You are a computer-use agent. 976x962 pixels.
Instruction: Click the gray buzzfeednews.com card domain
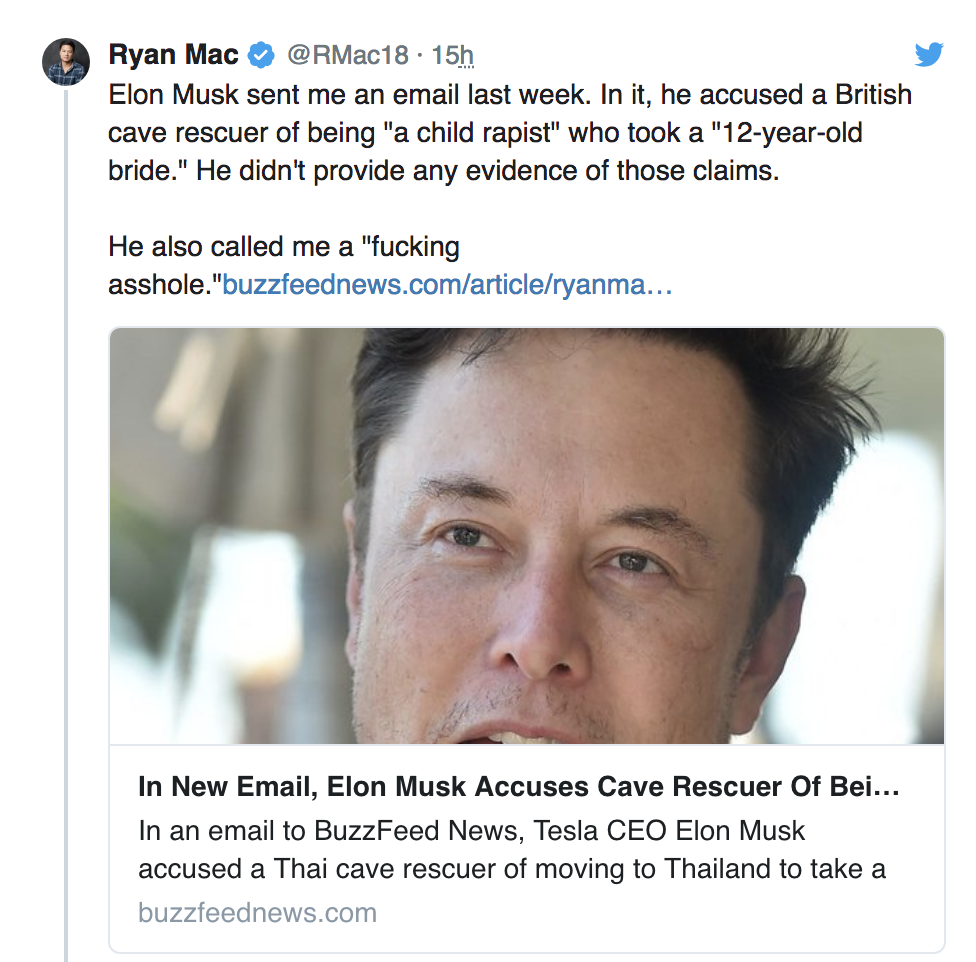pos(257,912)
